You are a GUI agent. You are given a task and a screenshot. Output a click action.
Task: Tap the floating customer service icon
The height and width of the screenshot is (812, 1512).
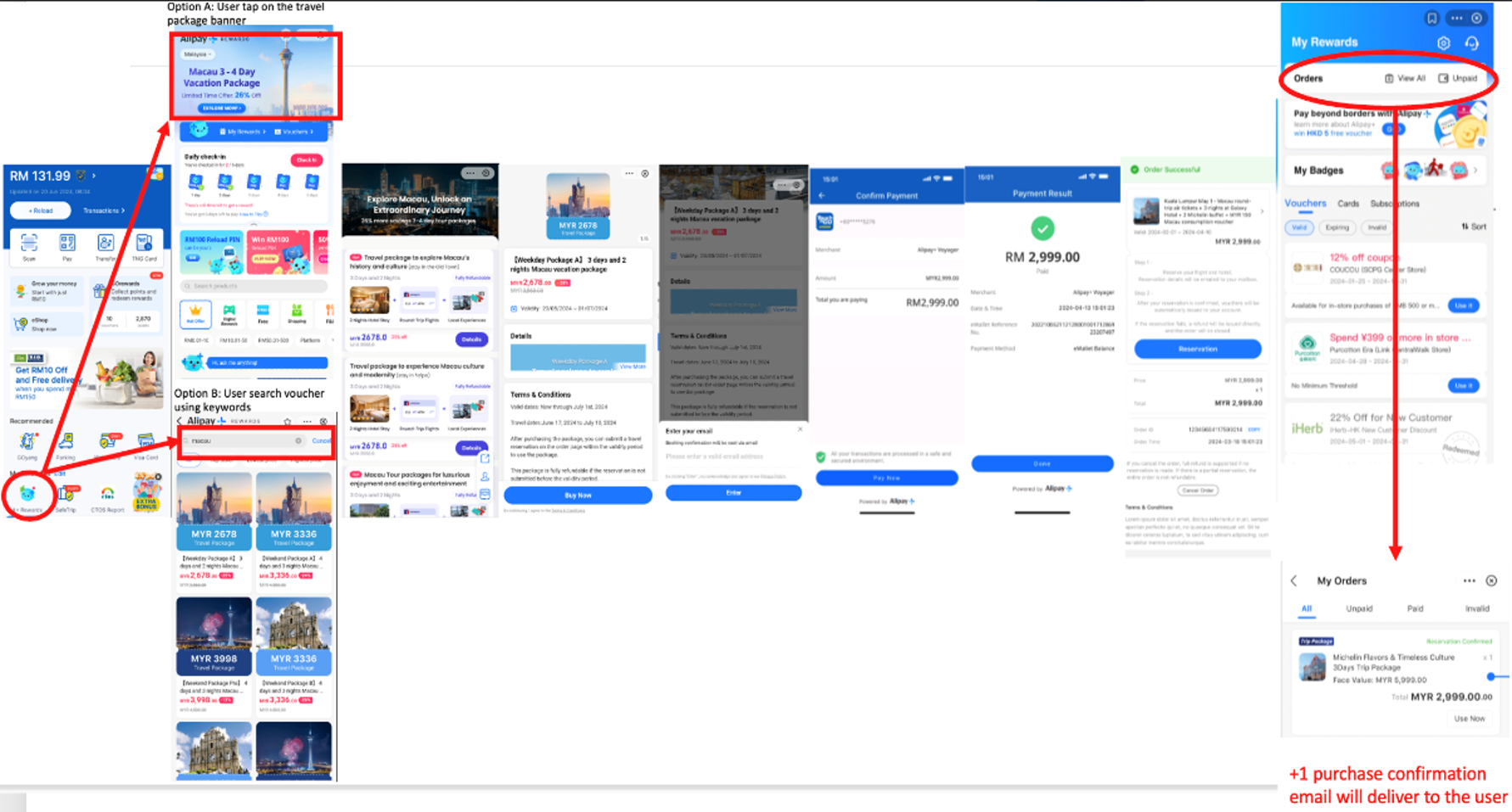(485, 476)
